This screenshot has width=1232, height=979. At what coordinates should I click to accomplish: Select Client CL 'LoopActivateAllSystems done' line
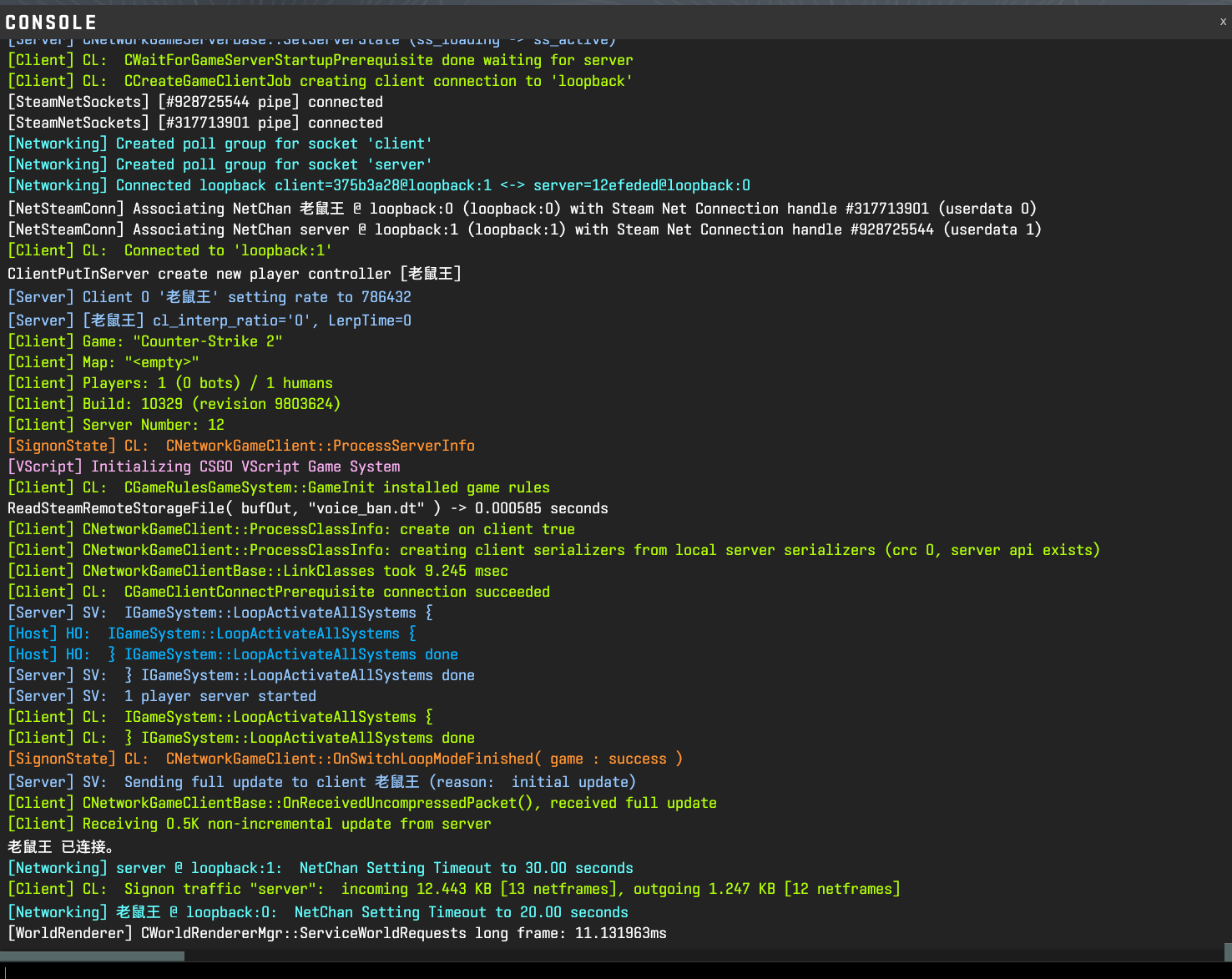point(241,738)
